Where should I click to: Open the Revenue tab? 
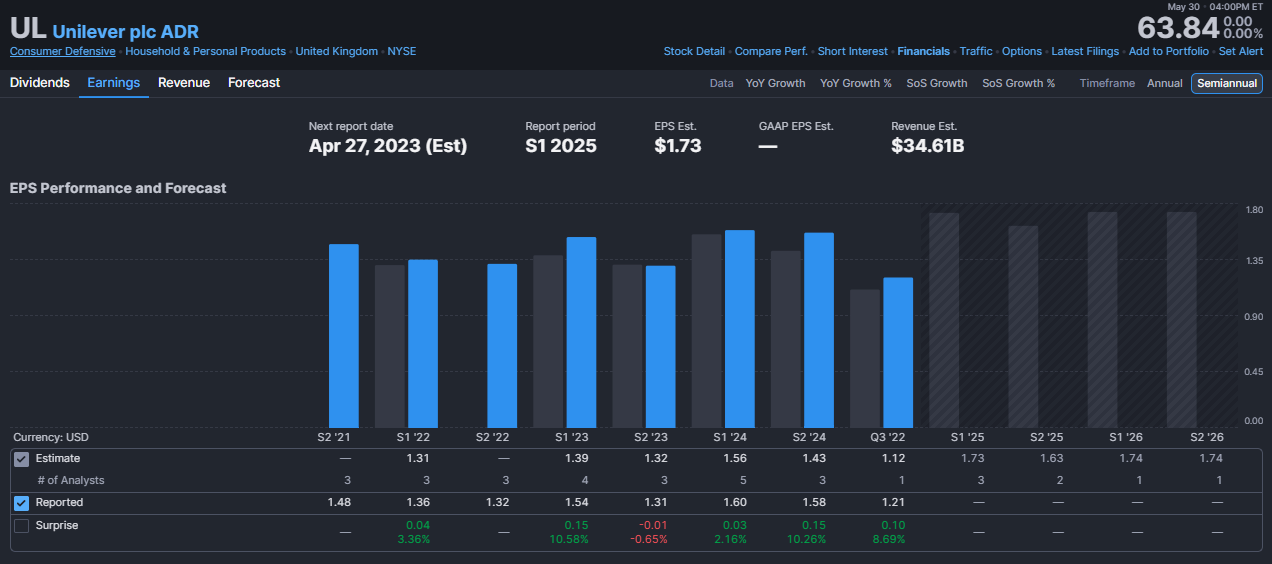click(184, 83)
